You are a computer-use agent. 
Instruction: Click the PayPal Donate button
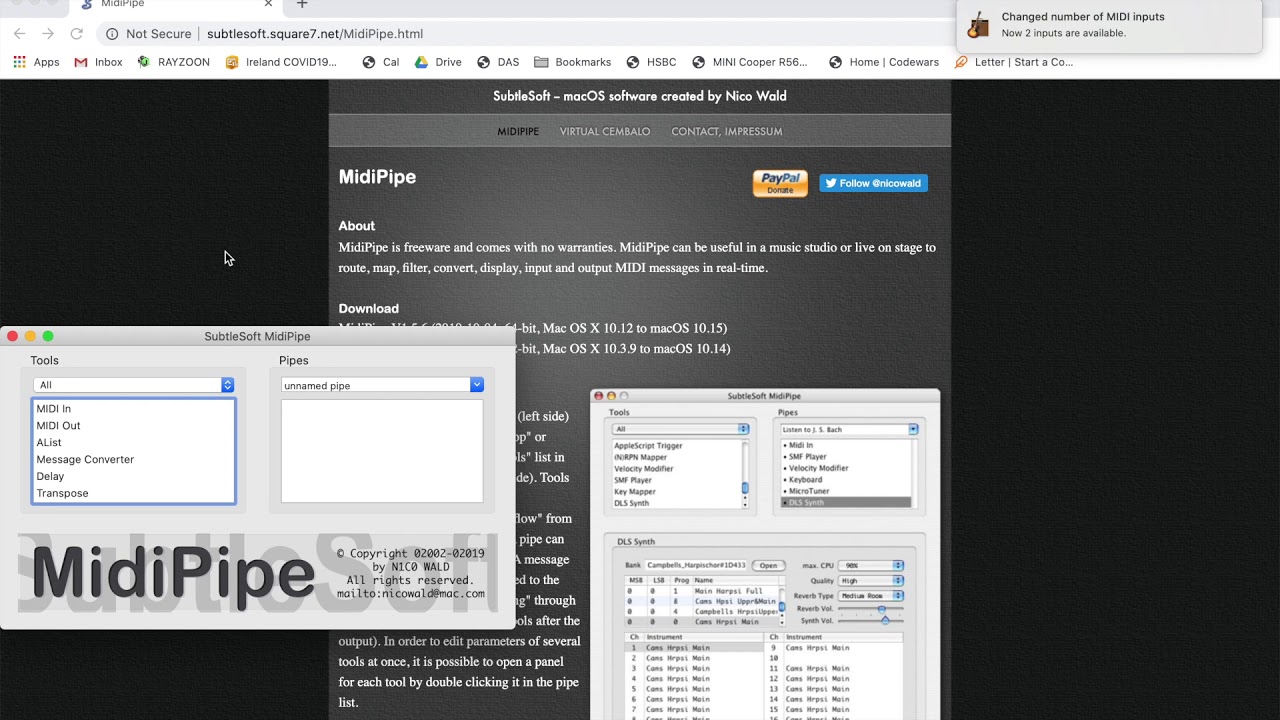(x=780, y=183)
